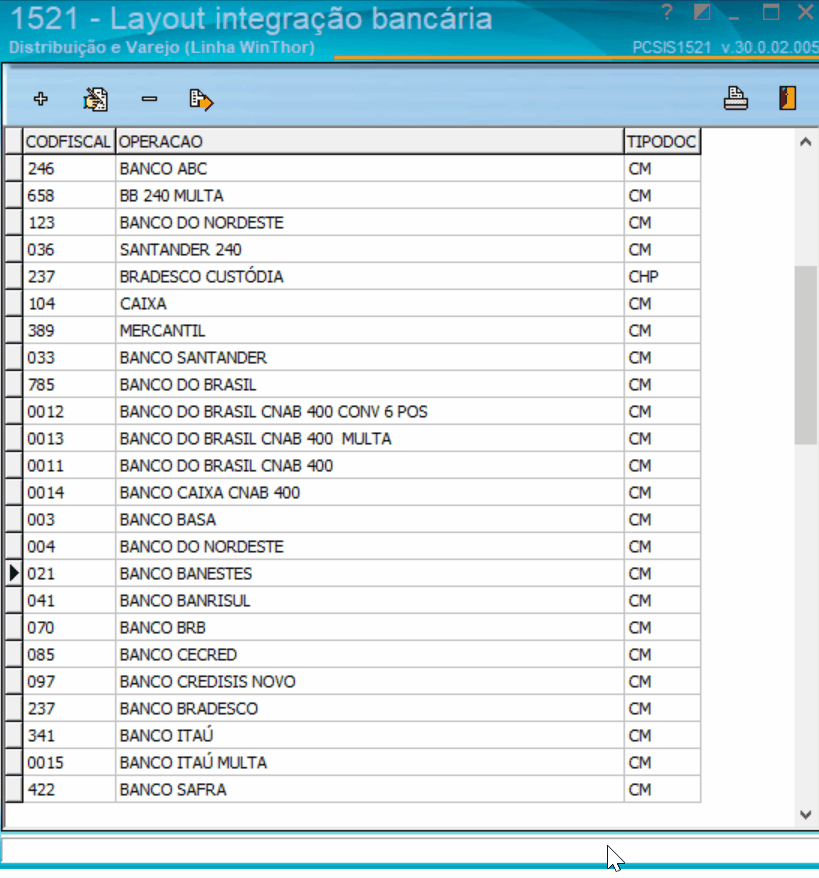Click the vertical scrollbar thumb
The height and width of the screenshot is (878, 819).
coord(806,356)
